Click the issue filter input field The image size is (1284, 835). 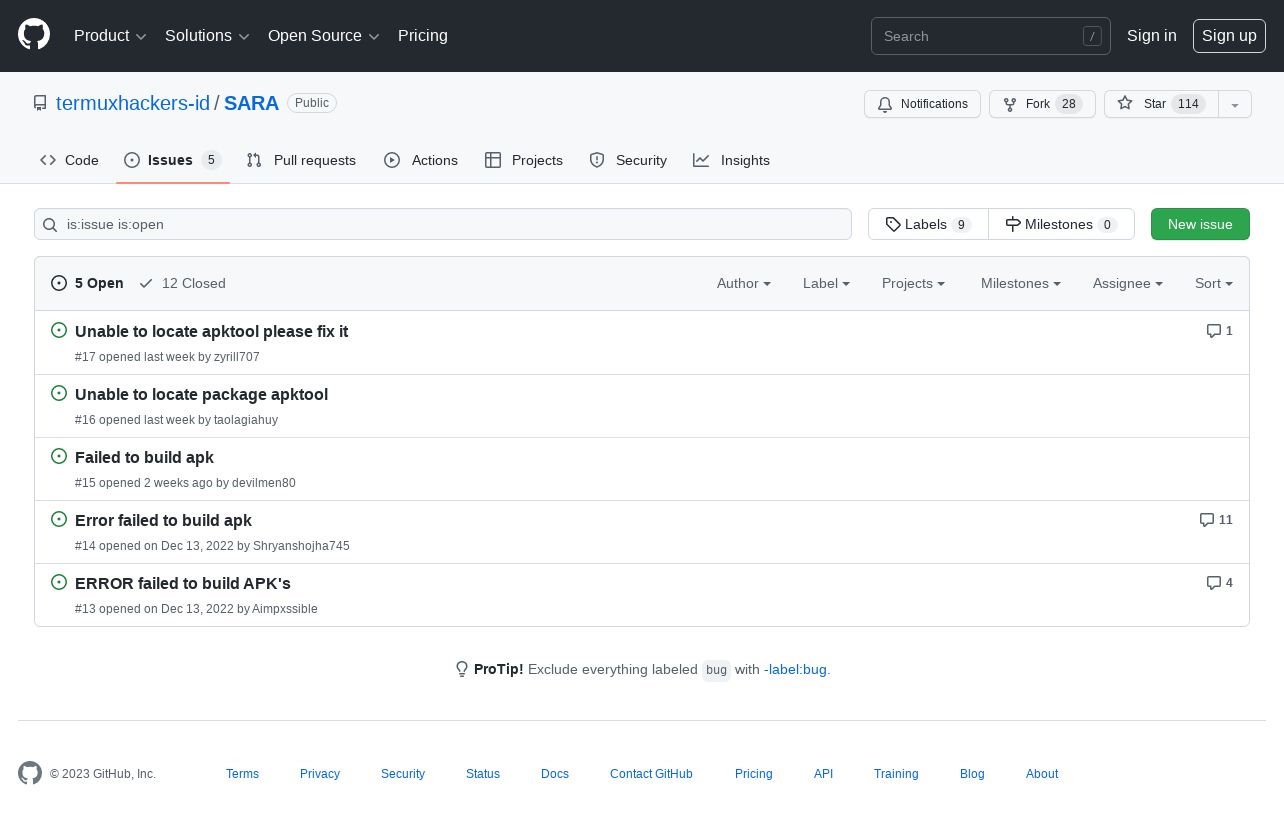point(443,224)
